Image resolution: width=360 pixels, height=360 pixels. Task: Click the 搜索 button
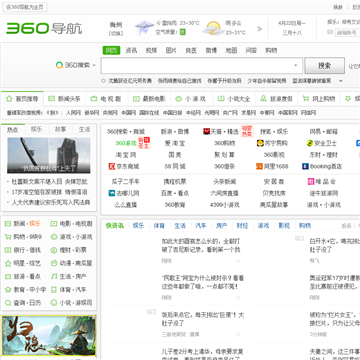click(324, 65)
